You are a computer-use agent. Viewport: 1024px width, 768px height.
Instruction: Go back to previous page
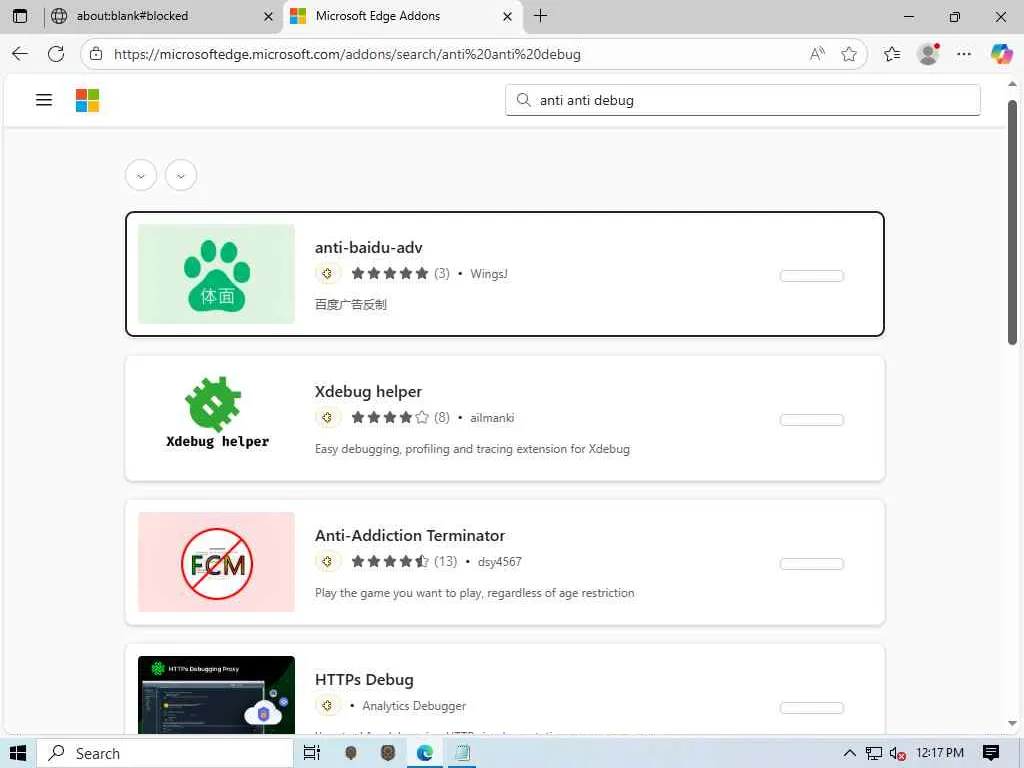[20, 54]
